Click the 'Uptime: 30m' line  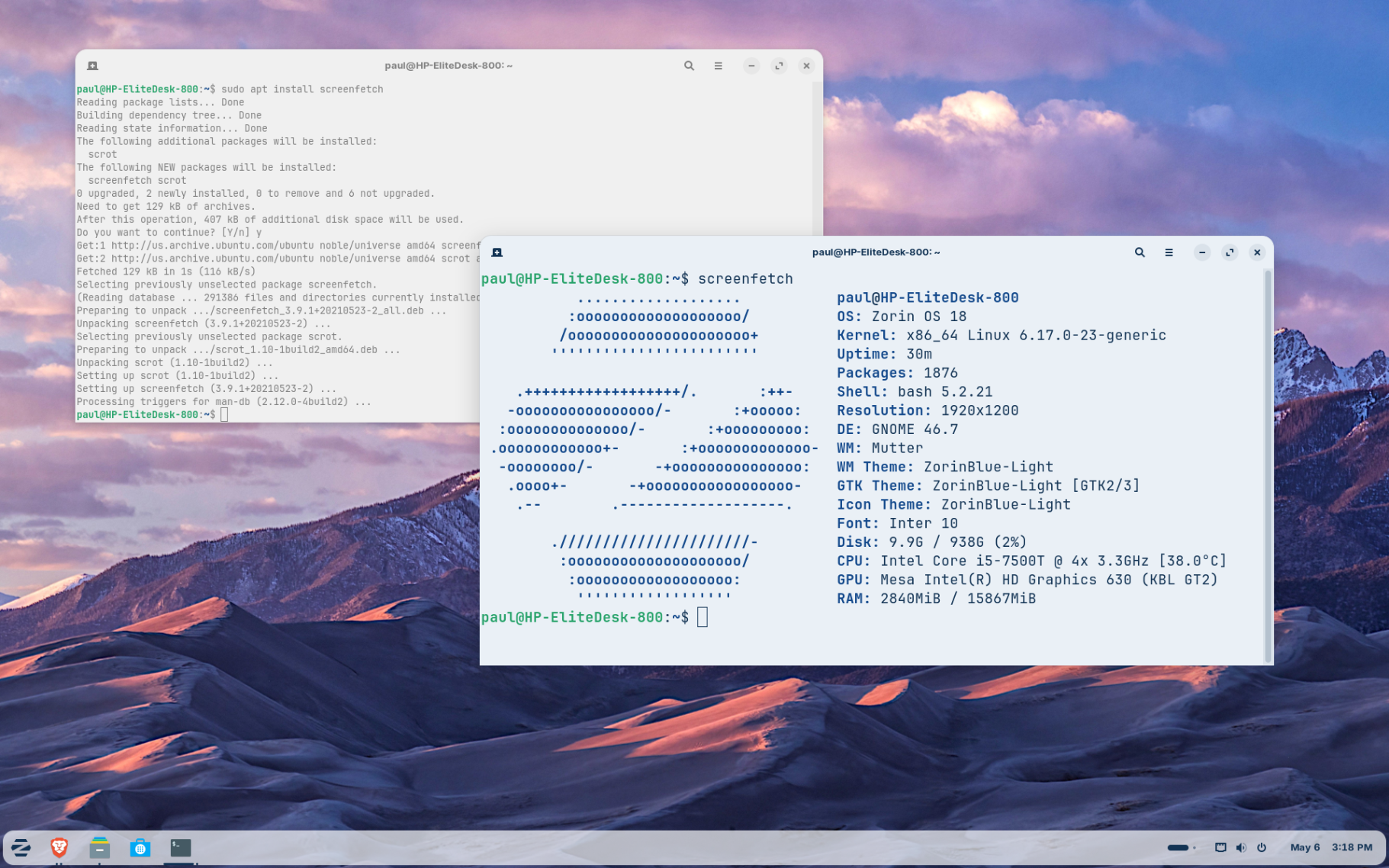pyautogui.click(x=884, y=354)
